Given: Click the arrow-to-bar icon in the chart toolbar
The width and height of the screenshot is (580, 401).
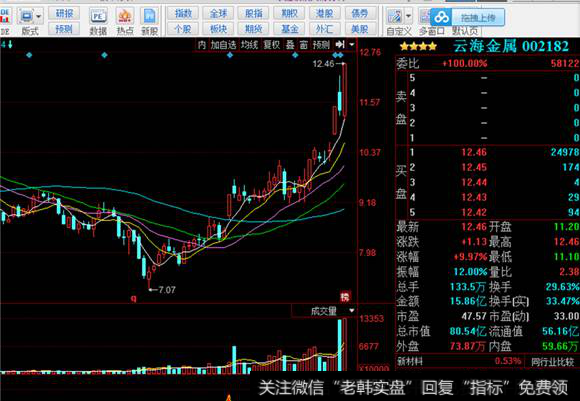Looking at the screenshot, I should point(340,45).
